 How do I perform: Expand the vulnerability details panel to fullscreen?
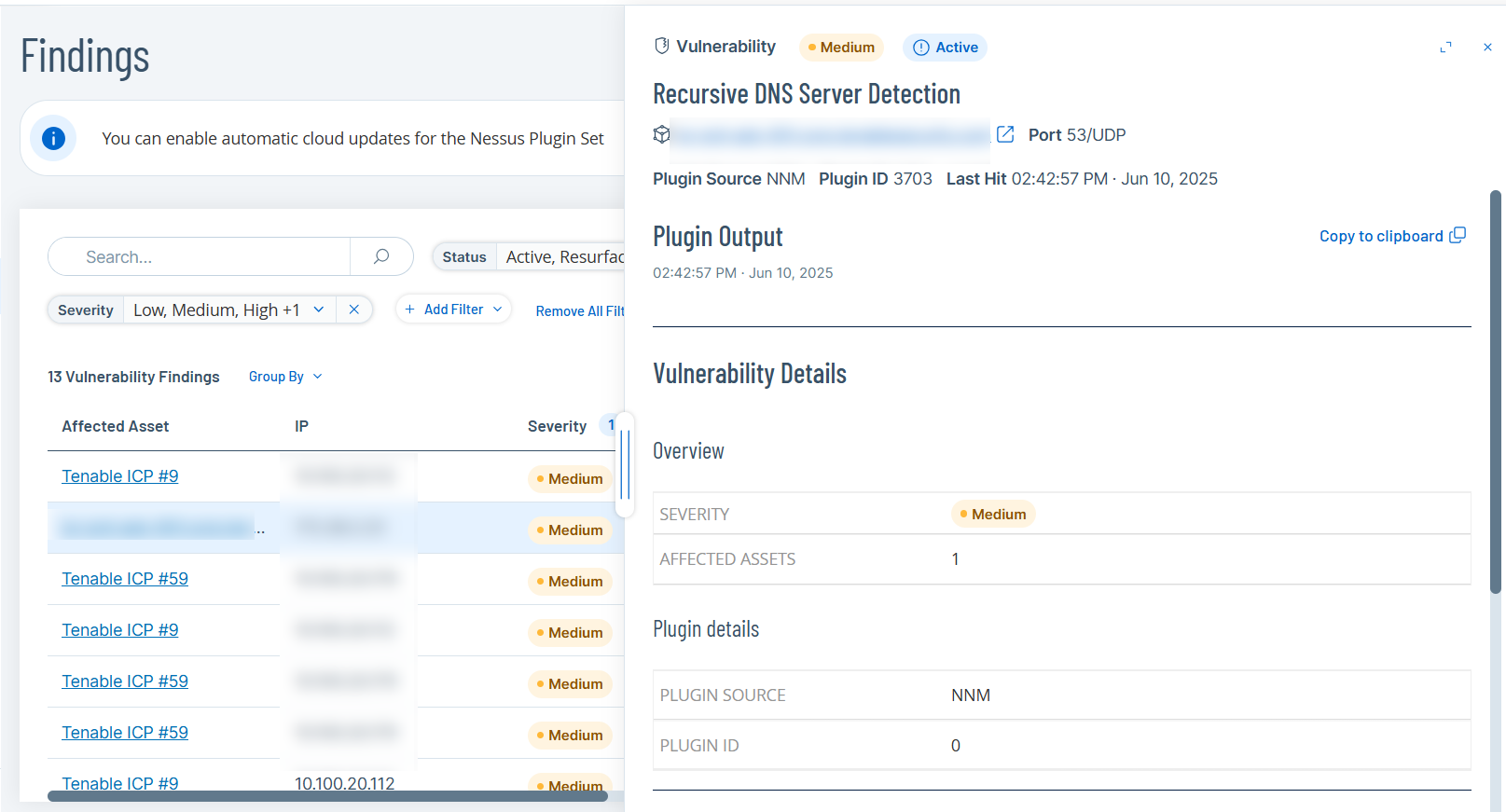[1445, 48]
